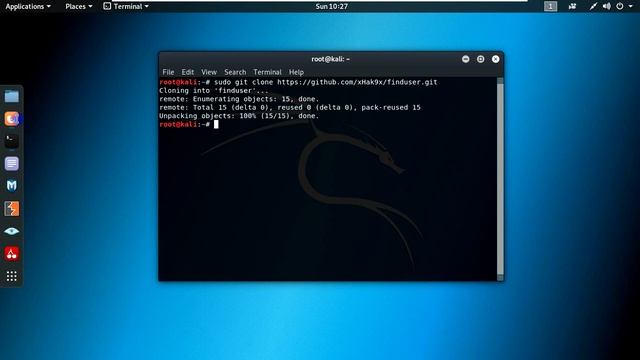Open the text notes app in dock
The image size is (640, 360).
(11, 164)
